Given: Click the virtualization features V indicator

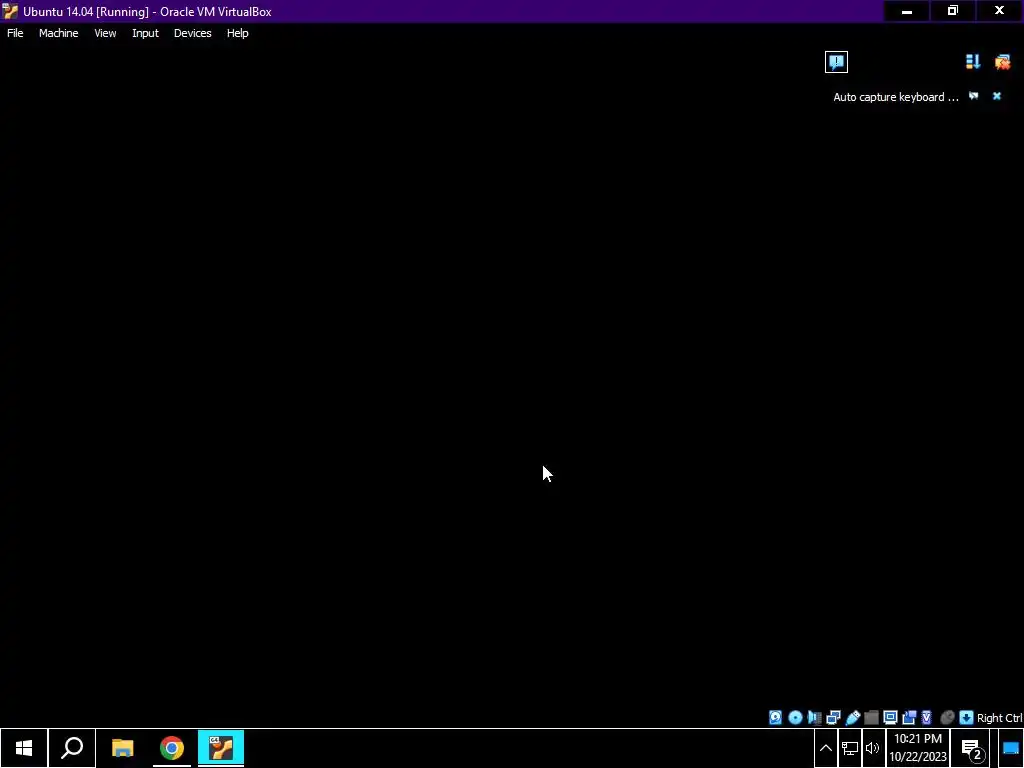Looking at the screenshot, I should pos(927,718).
